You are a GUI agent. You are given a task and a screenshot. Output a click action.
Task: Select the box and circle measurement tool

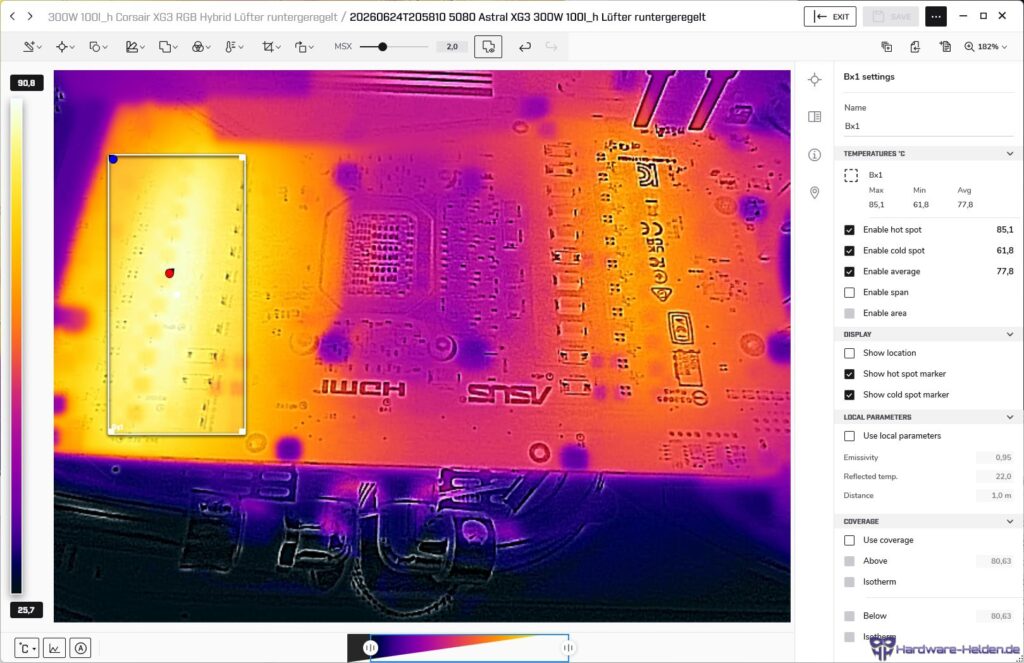[95, 47]
